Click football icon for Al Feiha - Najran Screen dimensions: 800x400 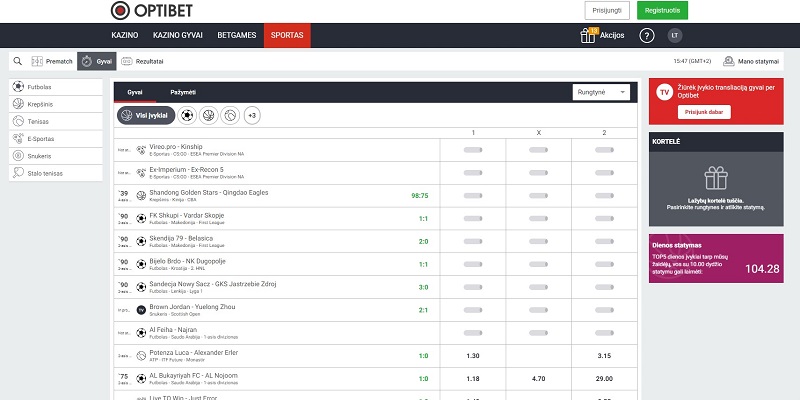pos(141,333)
